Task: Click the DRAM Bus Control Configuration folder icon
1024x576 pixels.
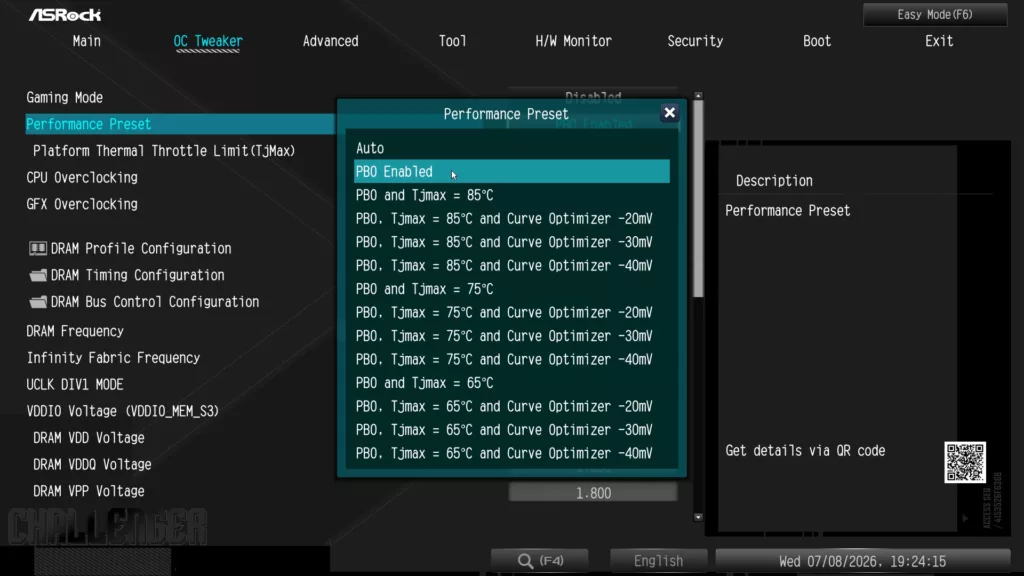Action: 38,302
